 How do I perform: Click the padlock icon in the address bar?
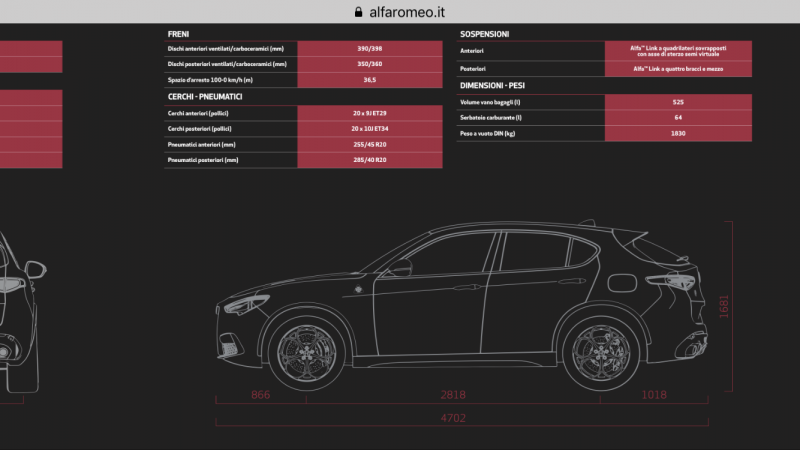pyautogui.click(x=358, y=12)
